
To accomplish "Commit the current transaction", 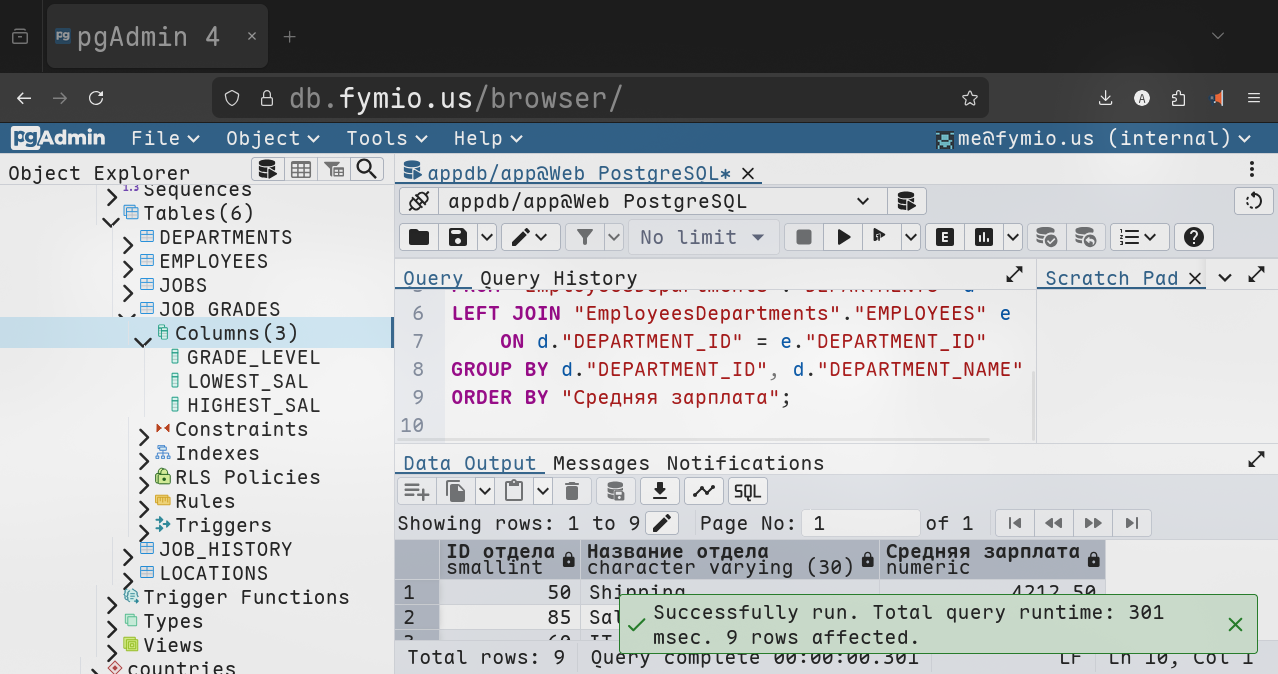I will click(1046, 237).
